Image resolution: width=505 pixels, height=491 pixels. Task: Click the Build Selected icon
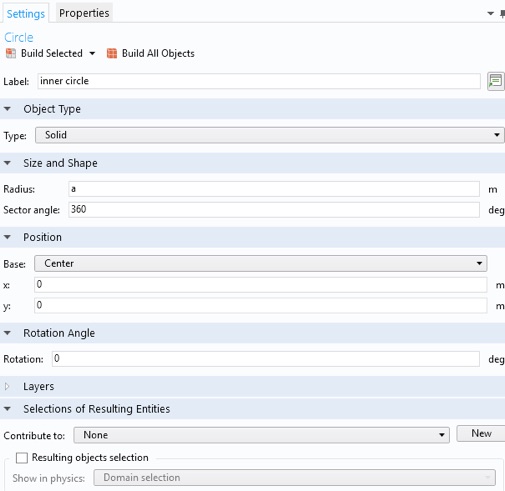tap(11, 53)
